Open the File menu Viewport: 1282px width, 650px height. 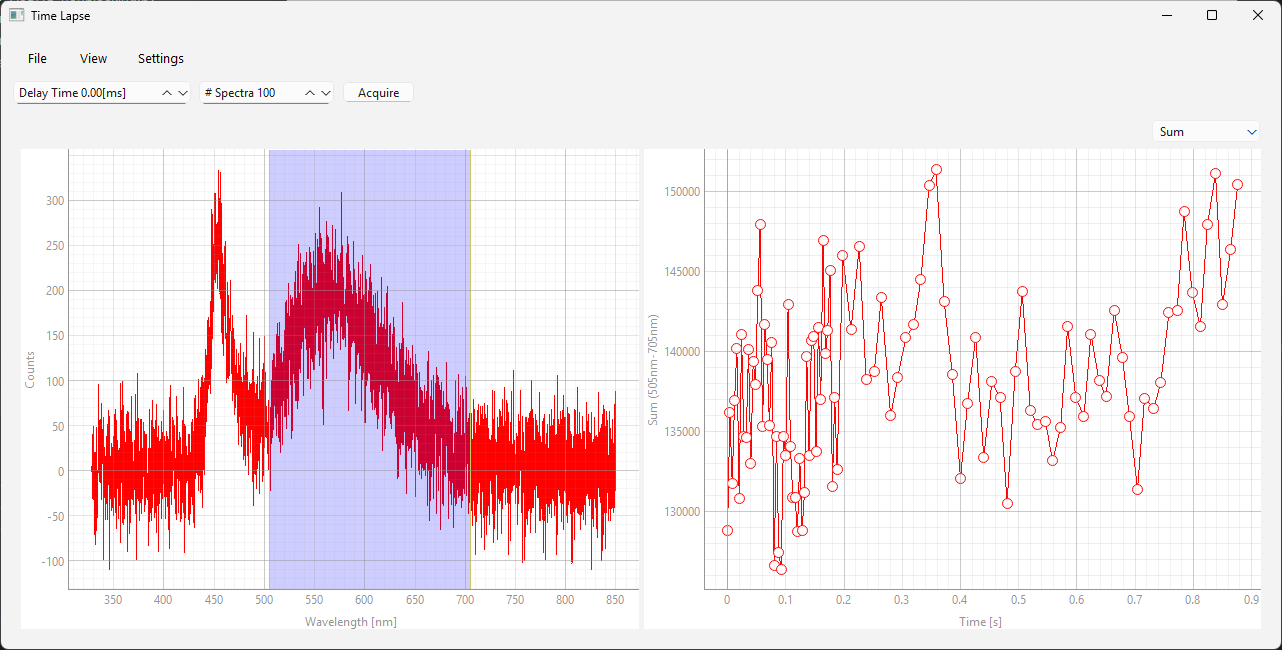[x=37, y=59]
